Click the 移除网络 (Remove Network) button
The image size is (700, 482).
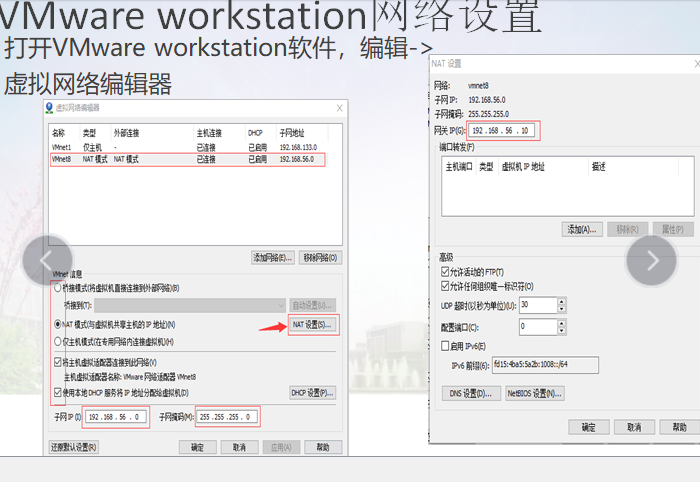[x=321, y=258]
